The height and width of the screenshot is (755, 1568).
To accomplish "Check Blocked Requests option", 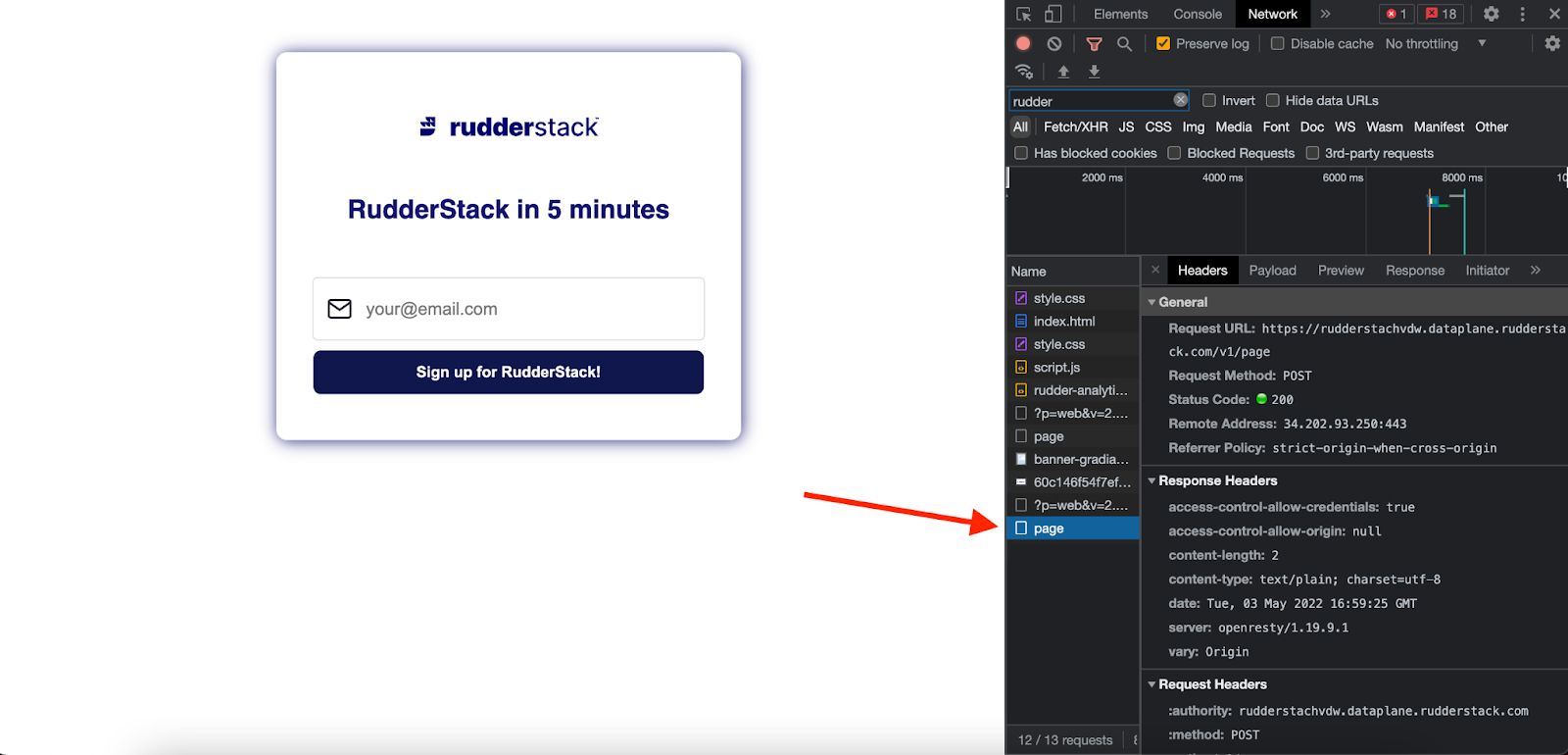I will [x=1174, y=153].
